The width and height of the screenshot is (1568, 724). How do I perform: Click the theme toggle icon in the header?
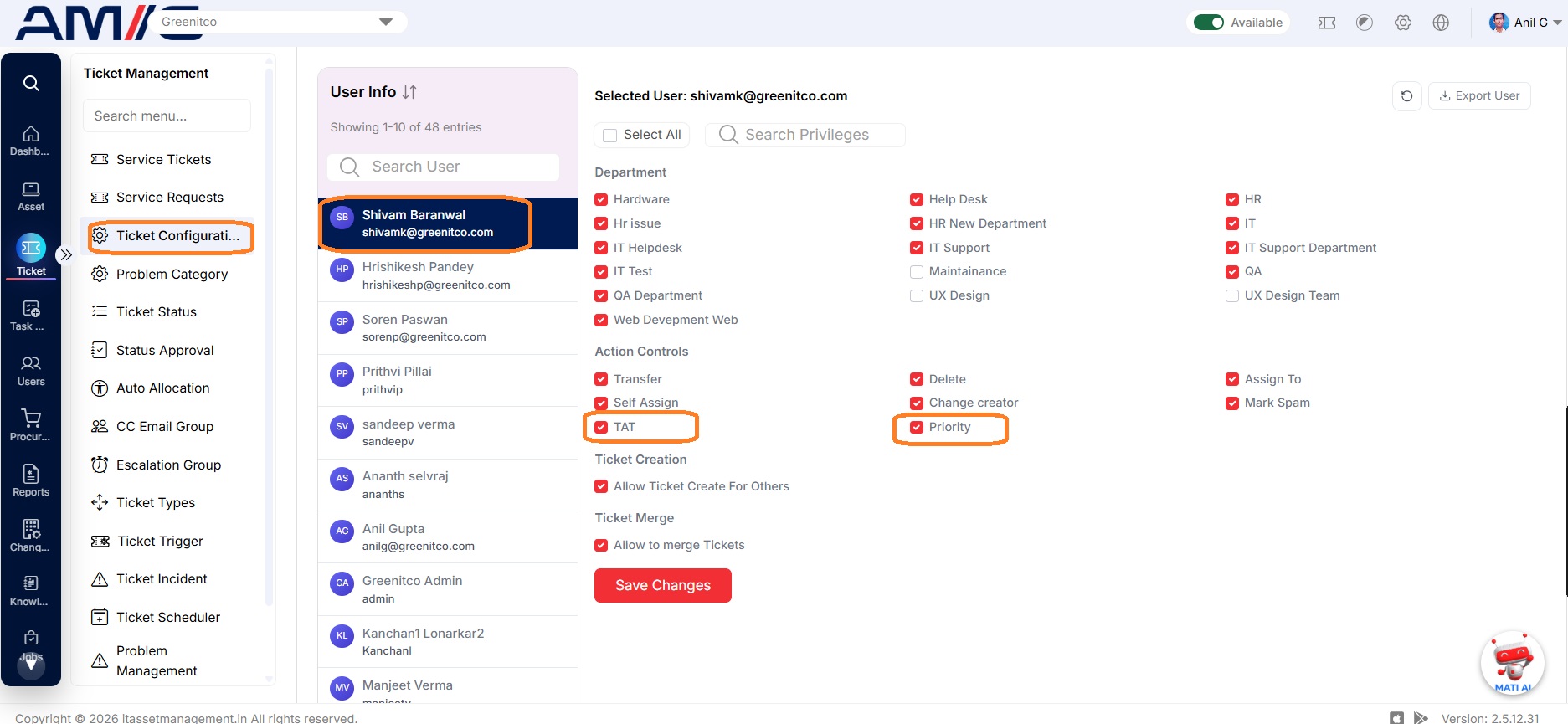click(x=1365, y=23)
